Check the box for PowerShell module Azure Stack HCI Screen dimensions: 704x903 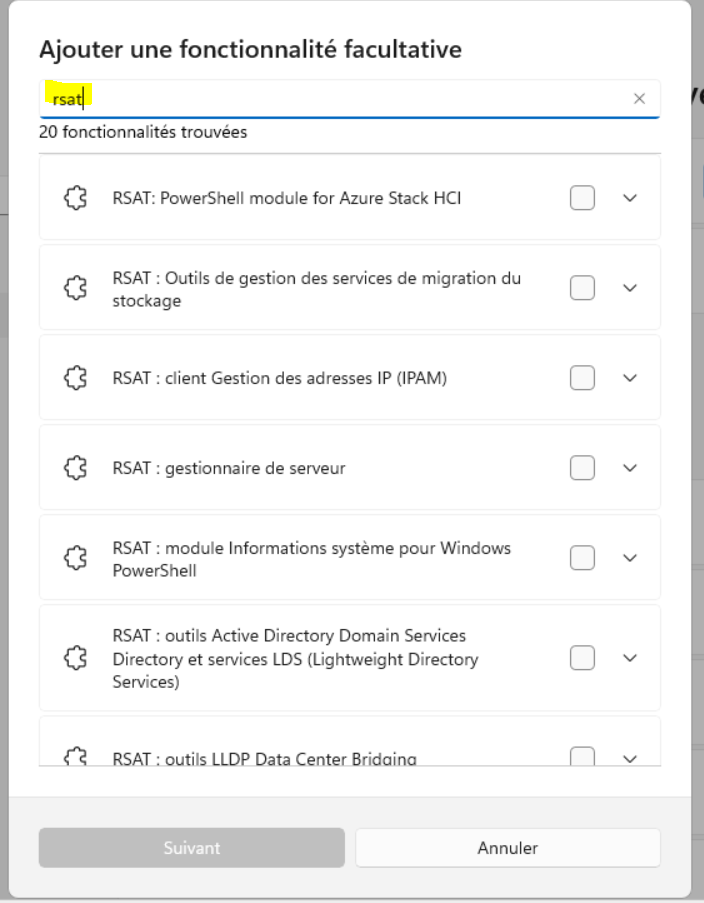click(582, 198)
